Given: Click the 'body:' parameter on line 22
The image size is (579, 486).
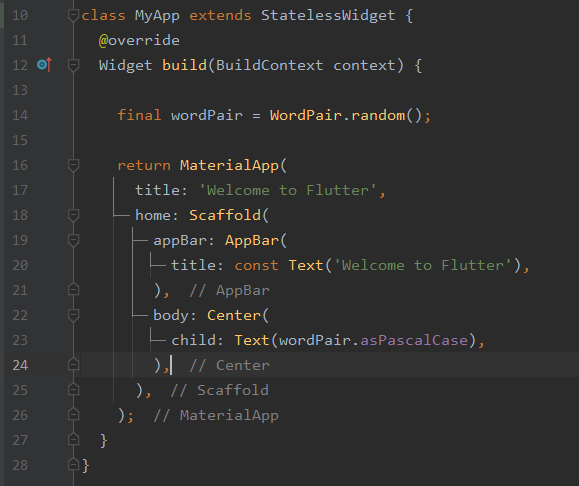Looking at the screenshot, I should pyautogui.click(x=175, y=315).
